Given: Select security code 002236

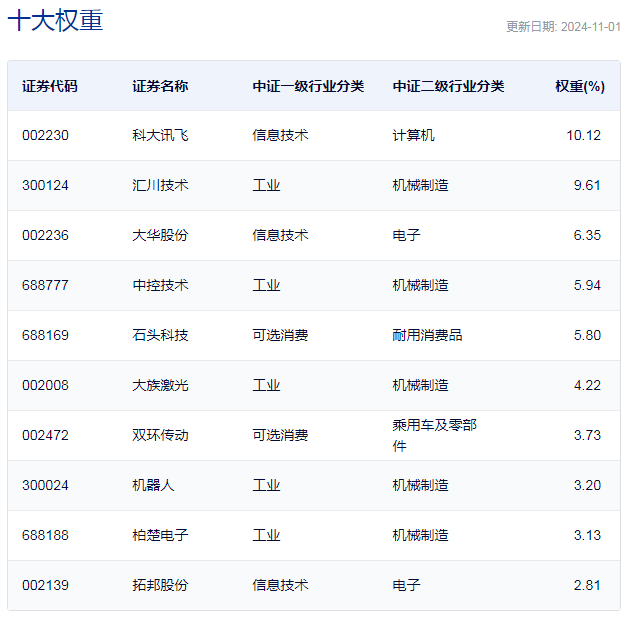Looking at the screenshot, I should pyautogui.click(x=46, y=235).
